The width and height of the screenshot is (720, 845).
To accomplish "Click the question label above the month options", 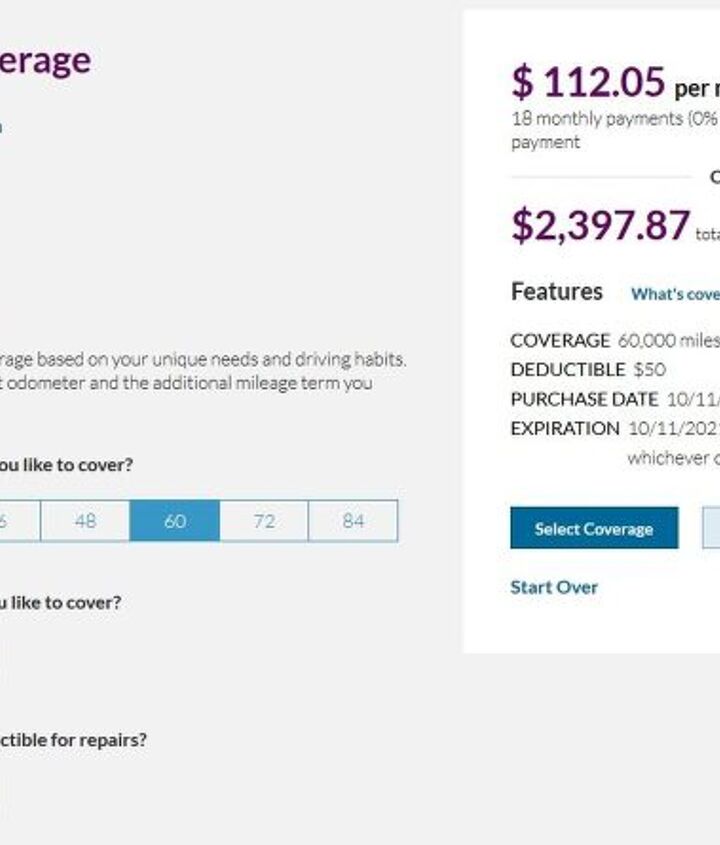I will click(66, 465).
